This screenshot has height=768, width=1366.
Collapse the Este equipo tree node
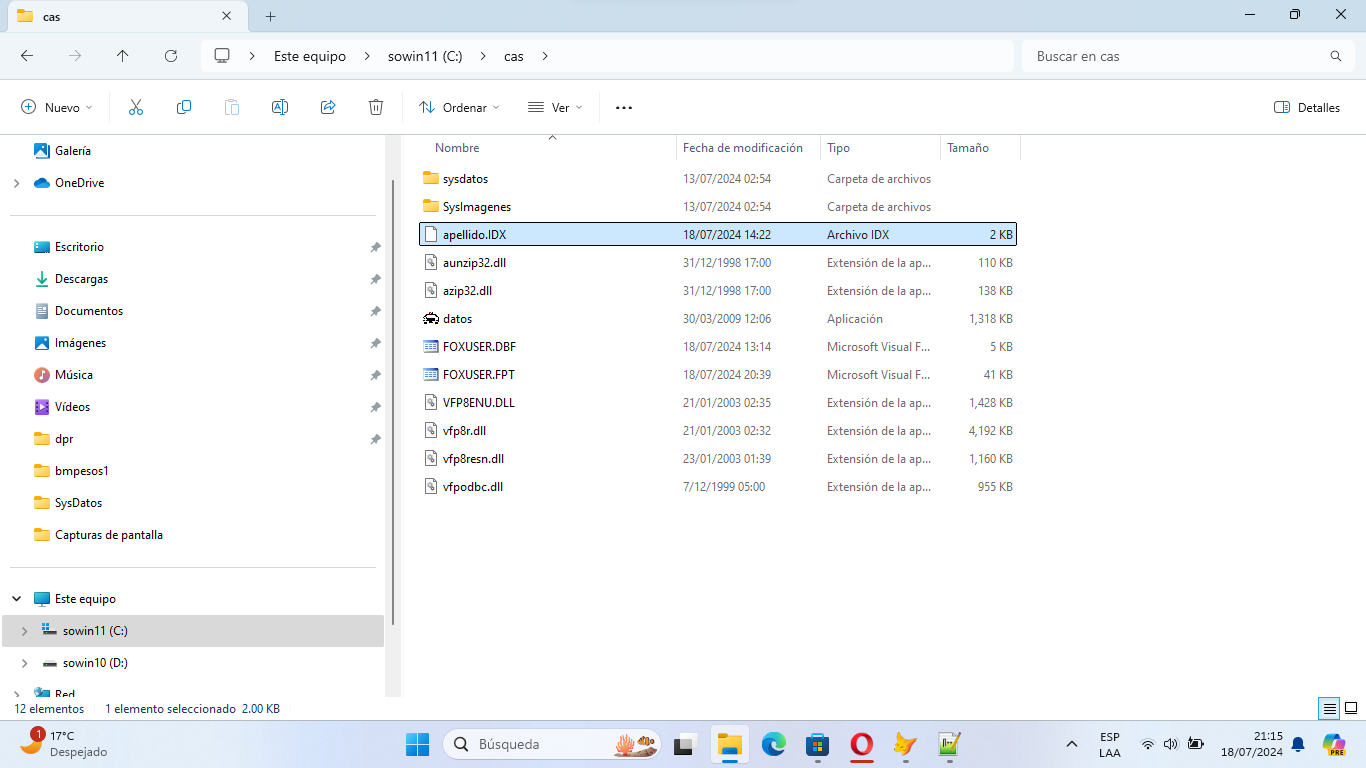(x=16, y=599)
